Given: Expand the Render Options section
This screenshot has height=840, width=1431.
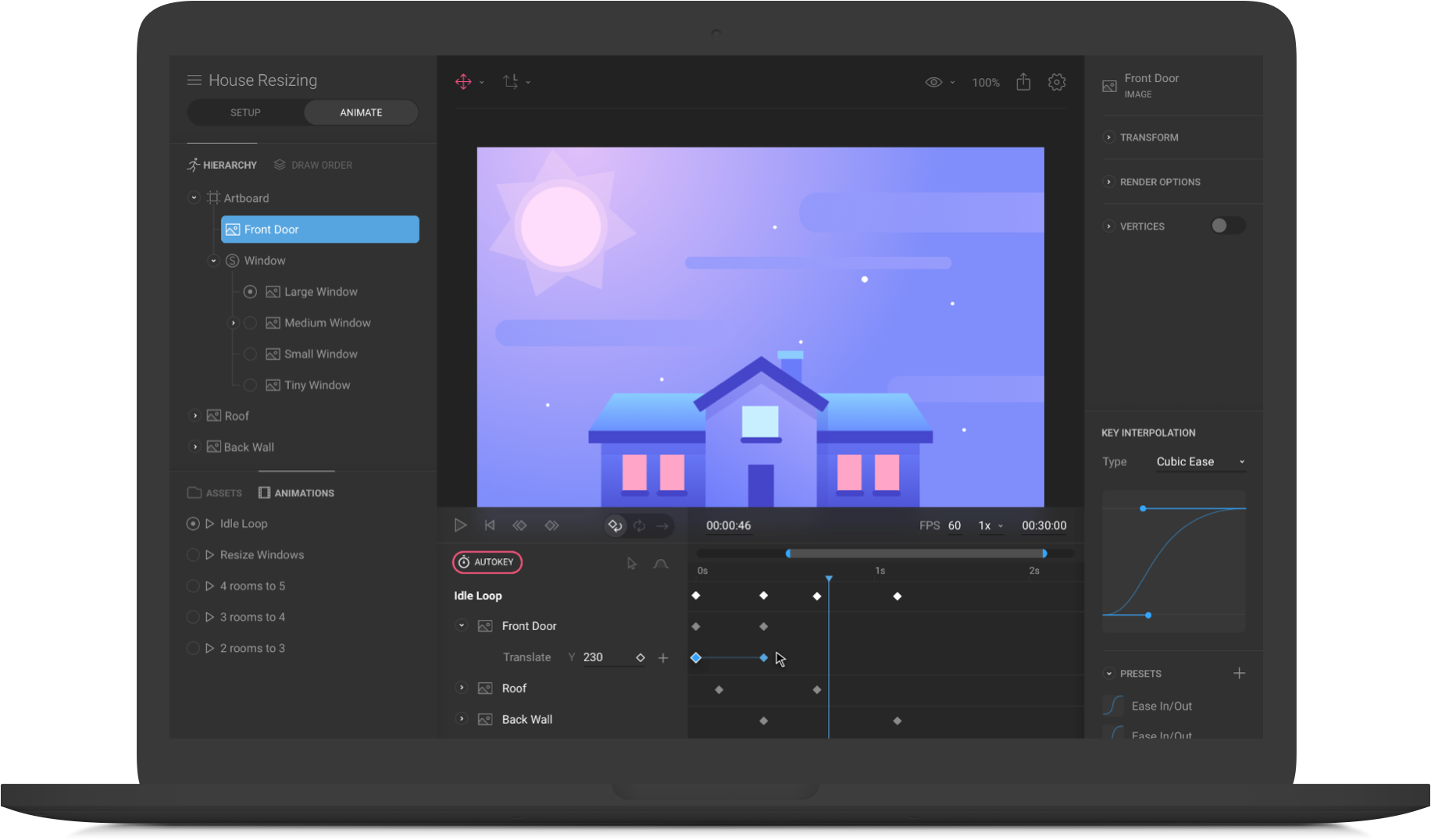Looking at the screenshot, I should point(1108,182).
